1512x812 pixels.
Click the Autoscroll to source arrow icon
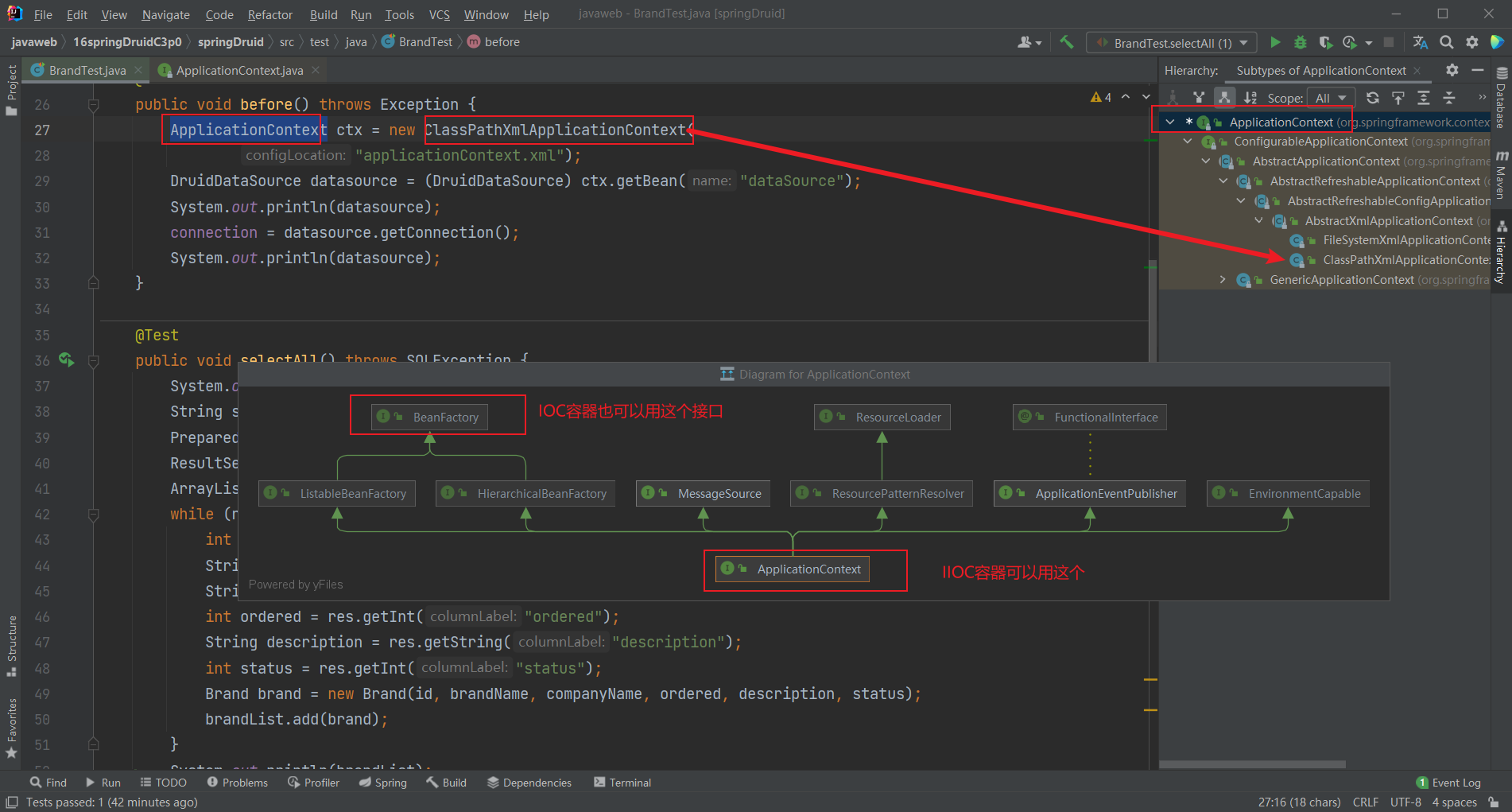point(1398,98)
